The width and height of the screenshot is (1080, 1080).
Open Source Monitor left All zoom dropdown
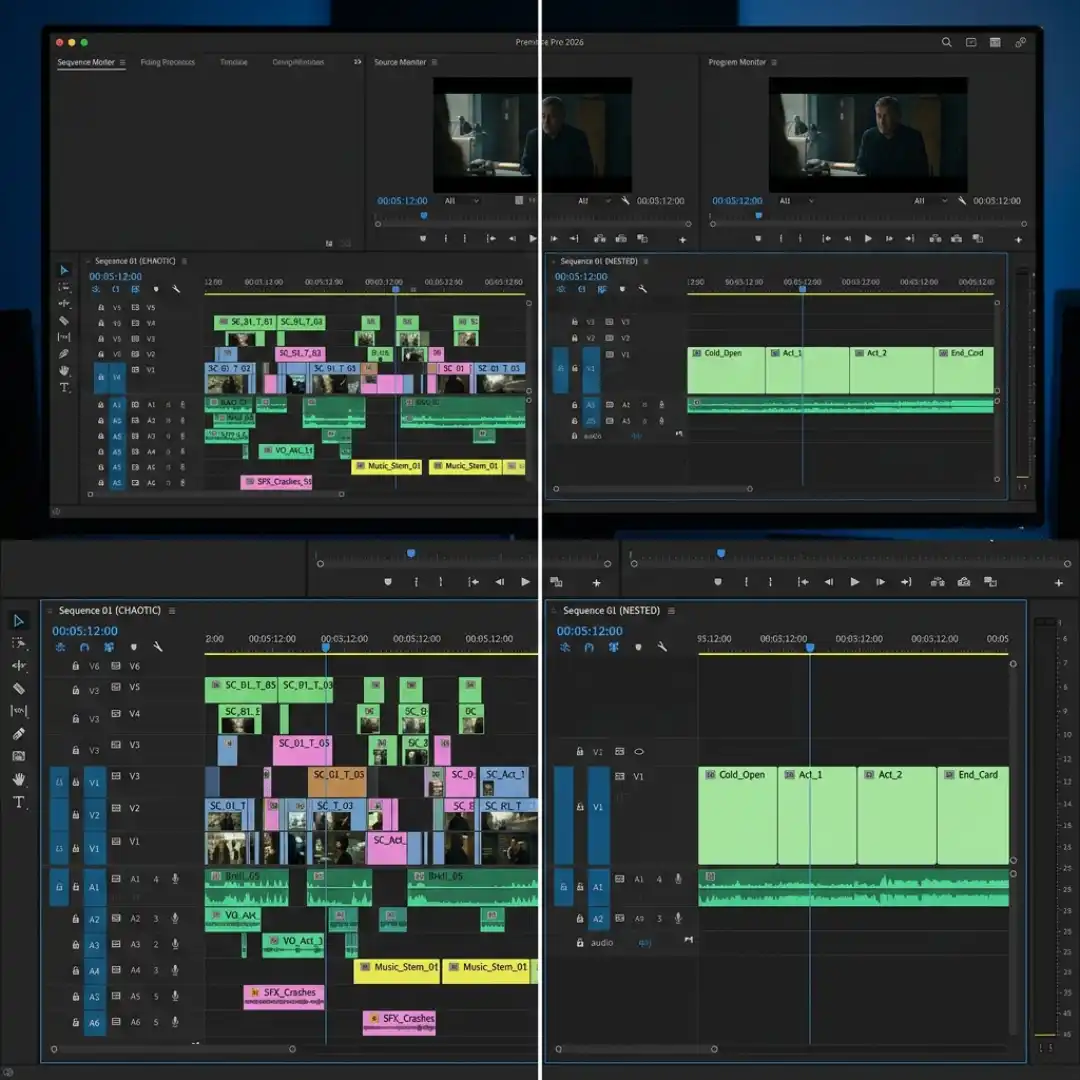pos(462,200)
